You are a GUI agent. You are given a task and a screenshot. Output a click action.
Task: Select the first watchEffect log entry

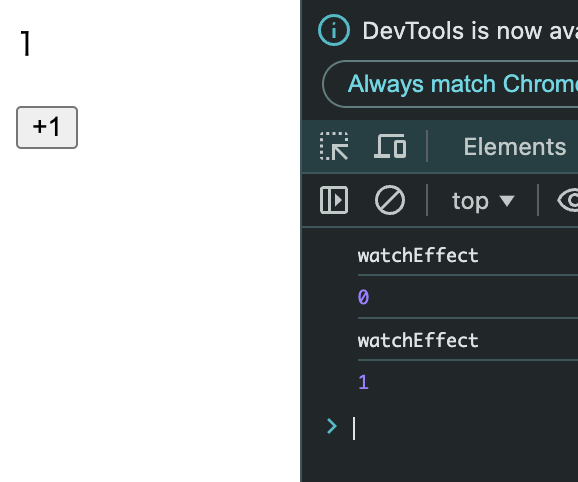pyautogui.click(x=418, y=255)
